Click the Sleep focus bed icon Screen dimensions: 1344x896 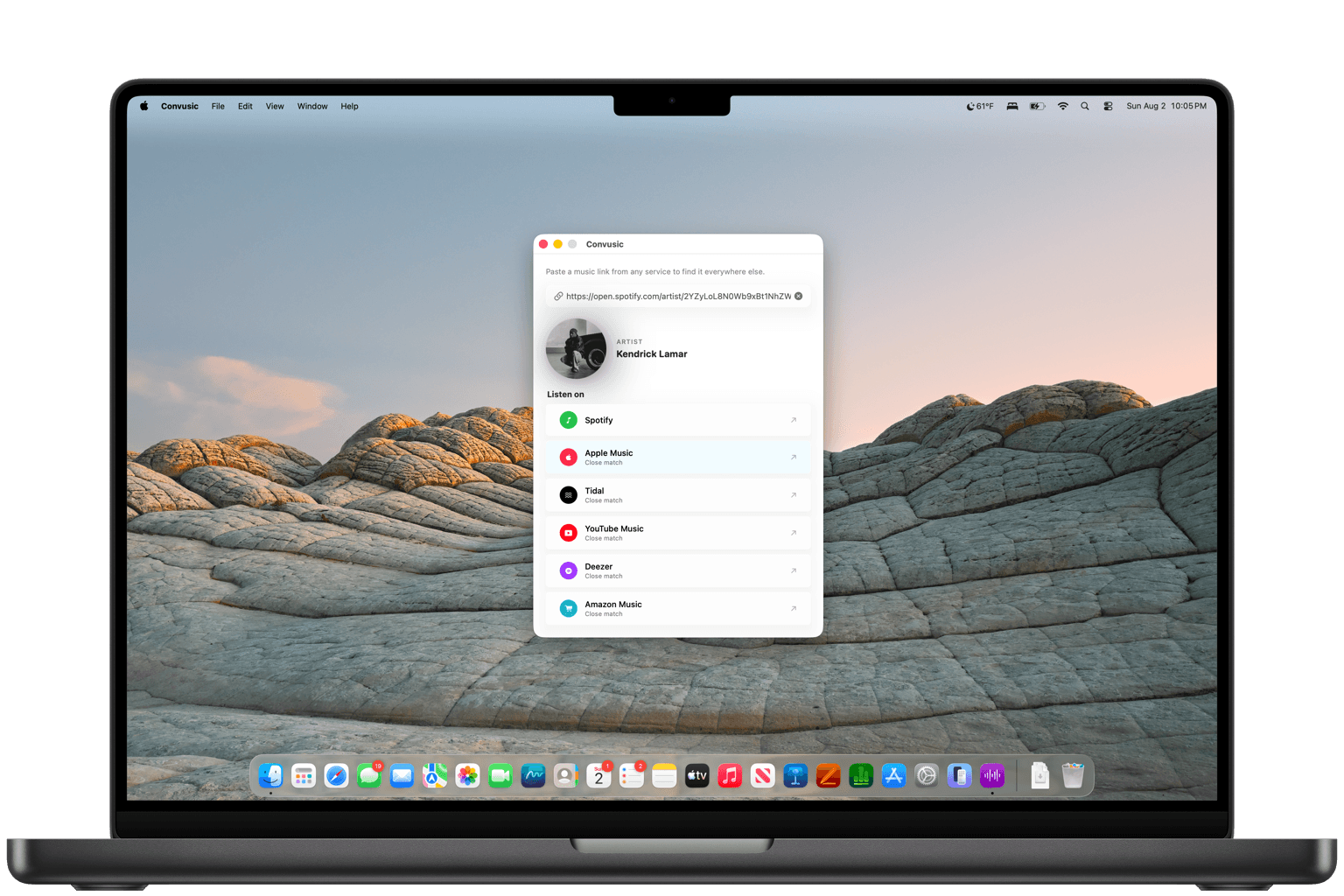coord(1012,106)
